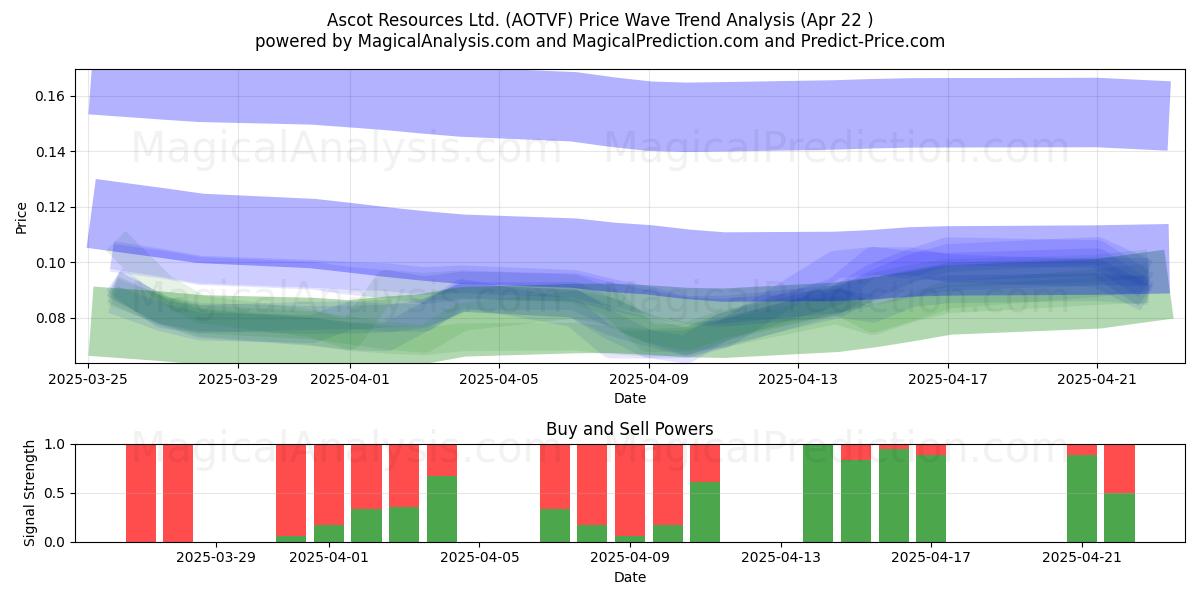The height and width of the screenshot is (600, 1200).
Task: Click the 1.0 signal strength tick label
Action: point(56,444)
